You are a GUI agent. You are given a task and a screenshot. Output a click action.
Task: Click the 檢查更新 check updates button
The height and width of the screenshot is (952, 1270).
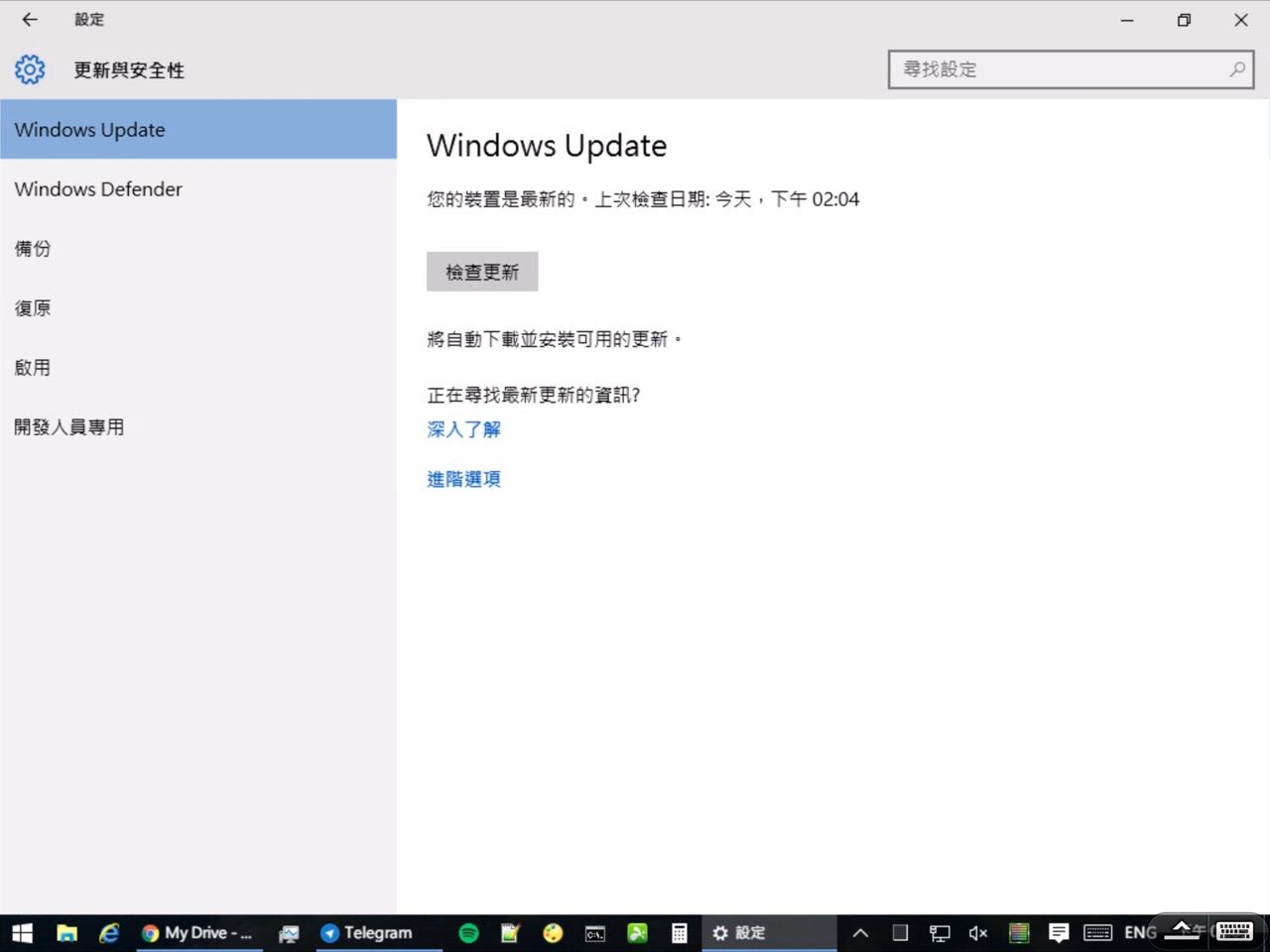(x=482, y=272)
